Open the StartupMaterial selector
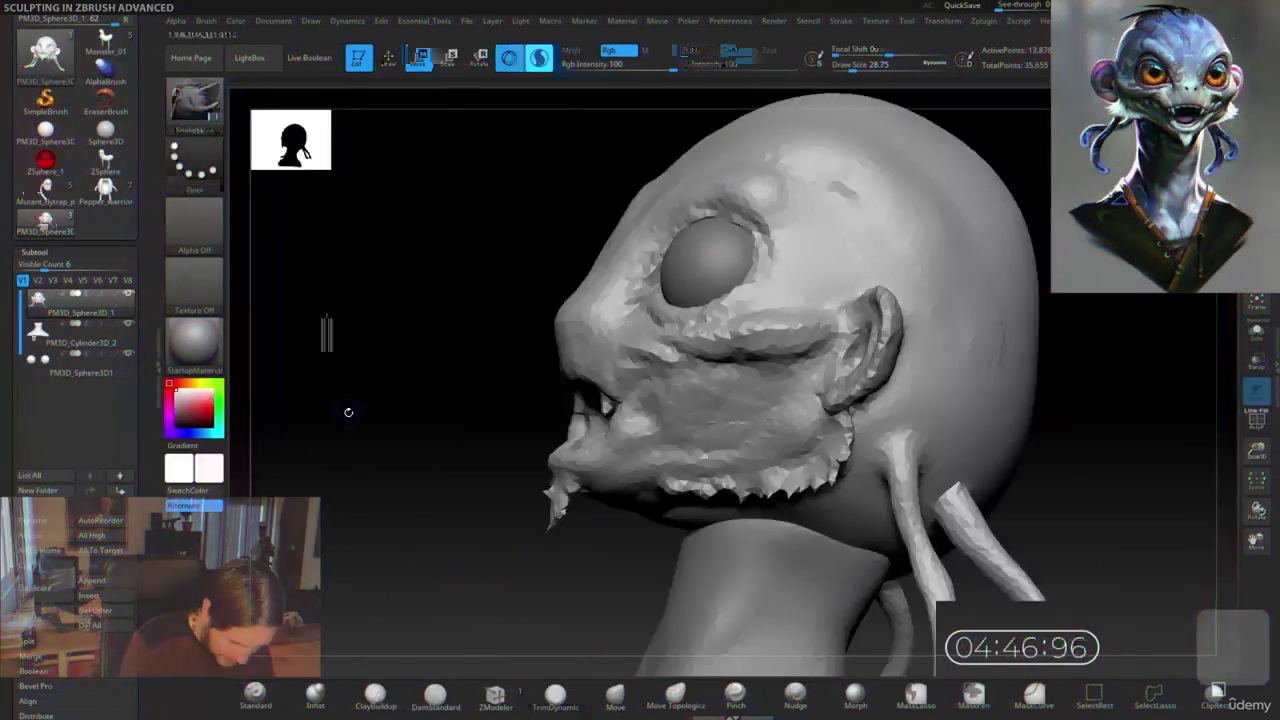The width and height of the screenshot is (1280, 720). pyautogui.click(x=194, y=346)
